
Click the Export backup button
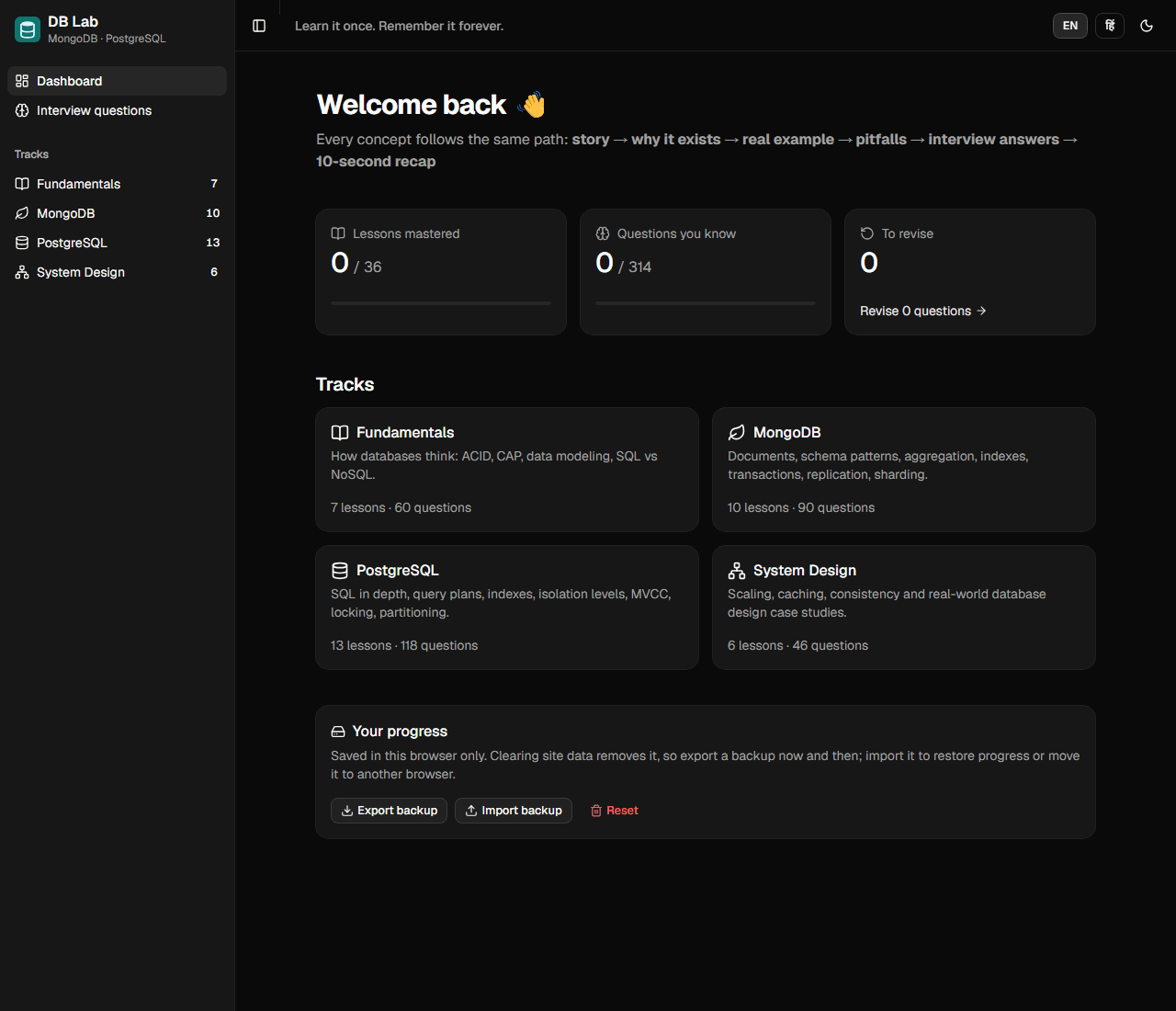tap(389, 811)
